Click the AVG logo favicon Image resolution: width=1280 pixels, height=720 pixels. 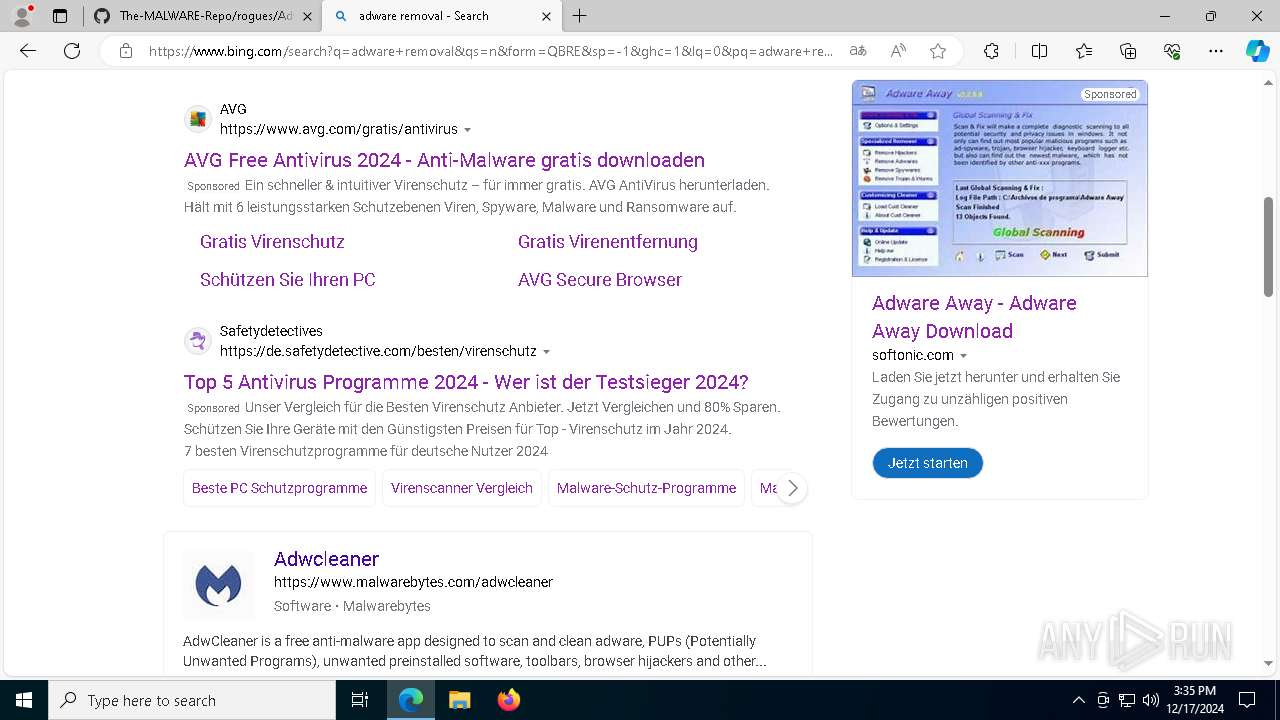pyautogui.click(x=198, y=119)
